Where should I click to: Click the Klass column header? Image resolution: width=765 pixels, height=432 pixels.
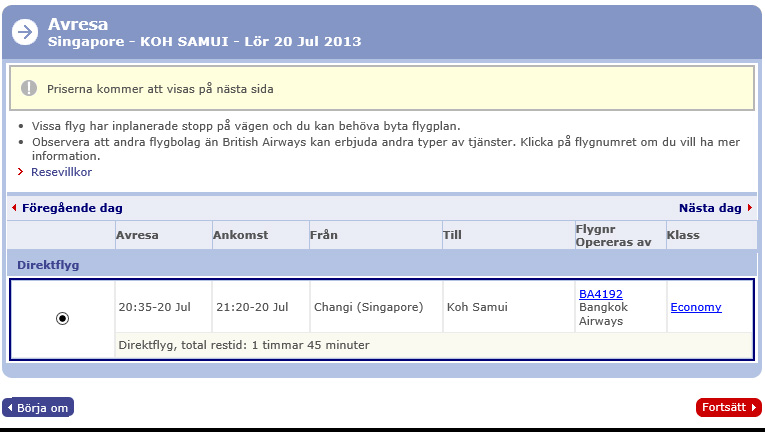683,235
